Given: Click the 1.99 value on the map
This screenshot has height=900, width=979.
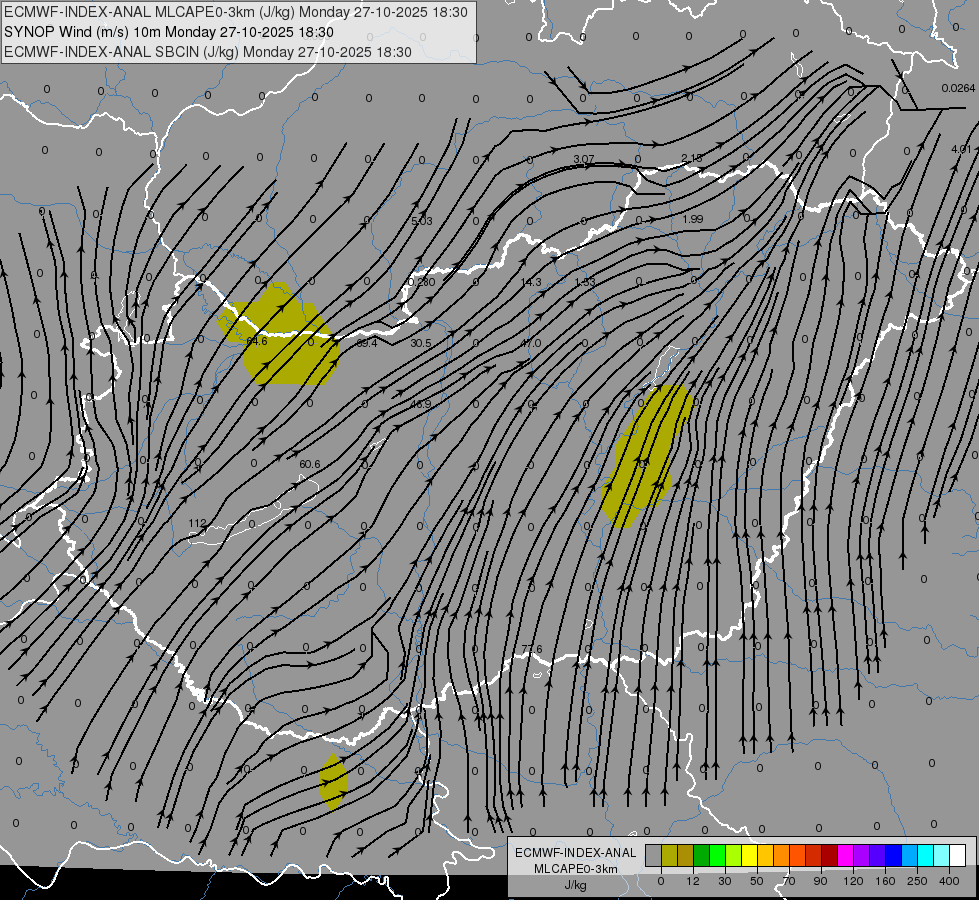Looking at the screenshot, I should click(692, 219).
